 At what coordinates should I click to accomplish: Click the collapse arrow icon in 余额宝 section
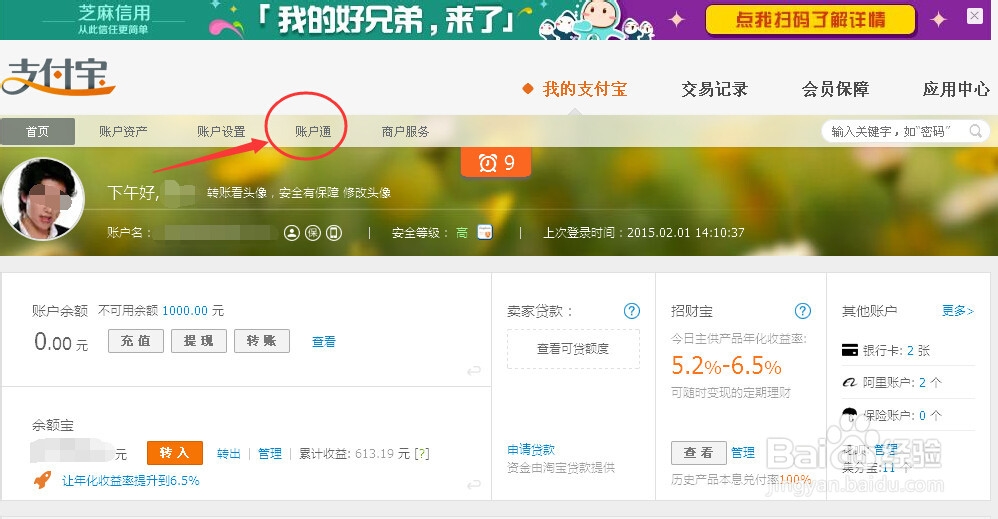coord(474,485)
